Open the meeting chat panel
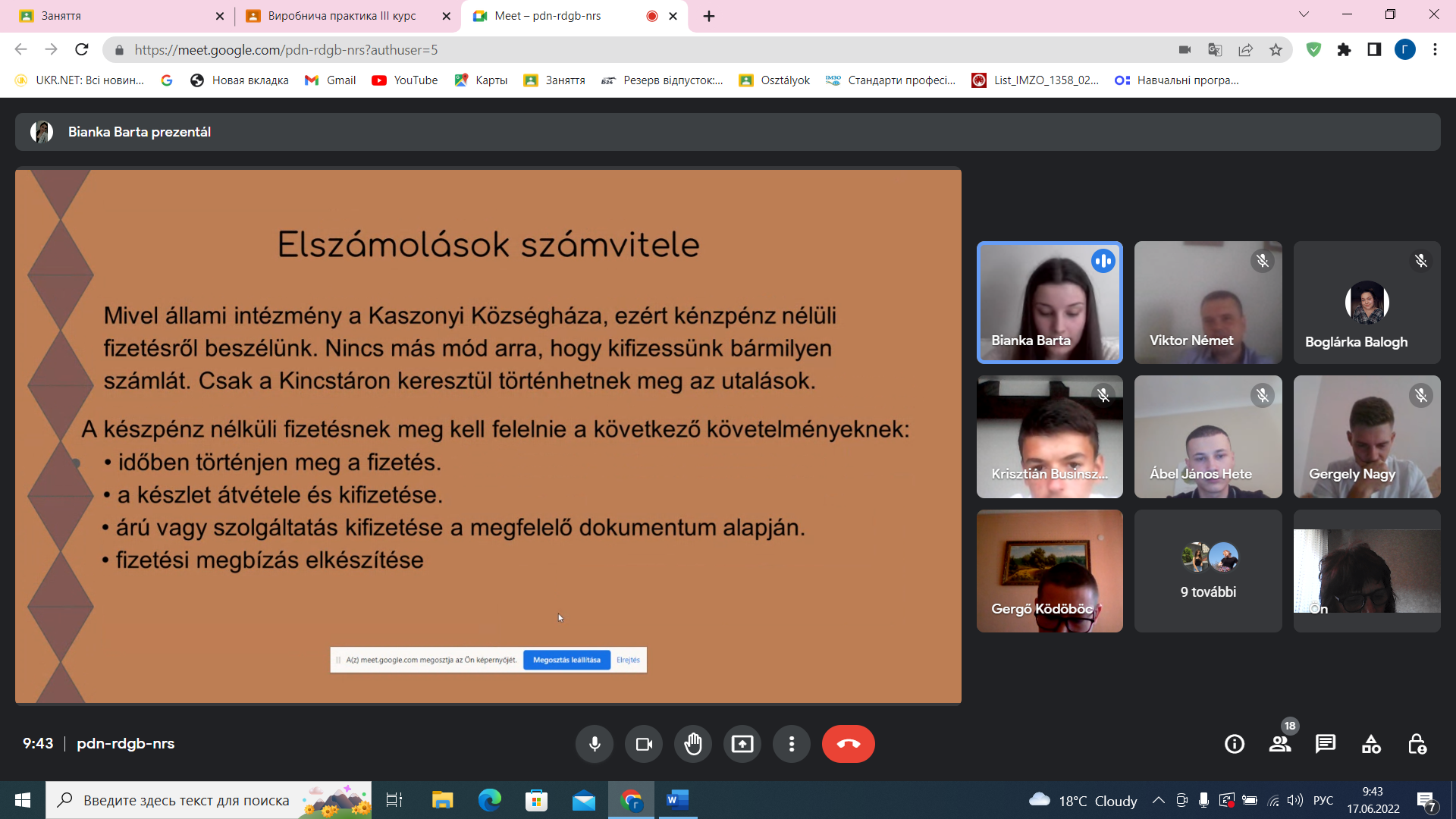Screen dimensions: 1456x819 pyautogui.click(x=1326, y=744)
